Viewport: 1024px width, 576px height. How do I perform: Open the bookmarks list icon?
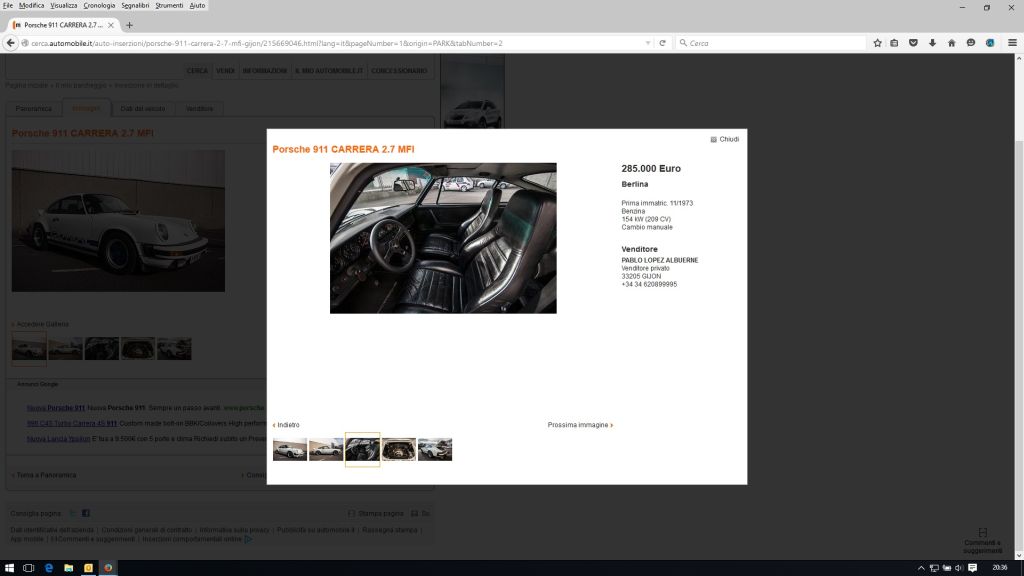coord(894,43)
